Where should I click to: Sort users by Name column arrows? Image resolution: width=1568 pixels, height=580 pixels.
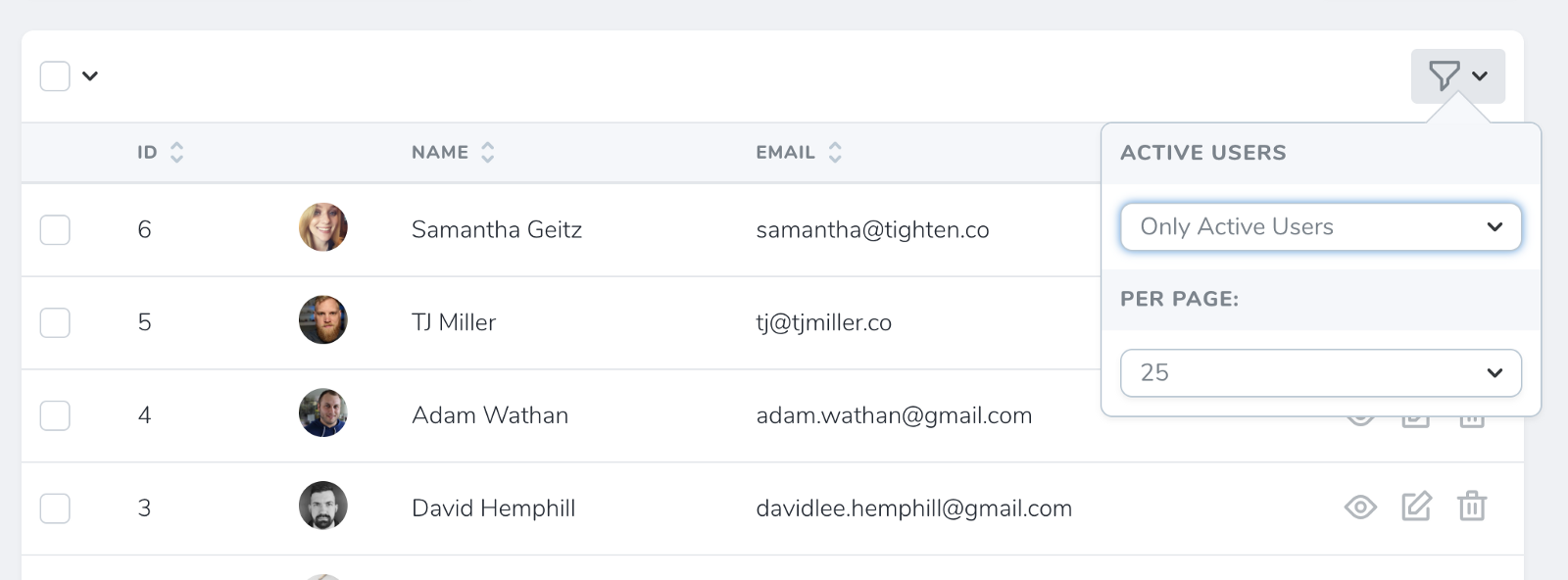click(x=487, y=153)
